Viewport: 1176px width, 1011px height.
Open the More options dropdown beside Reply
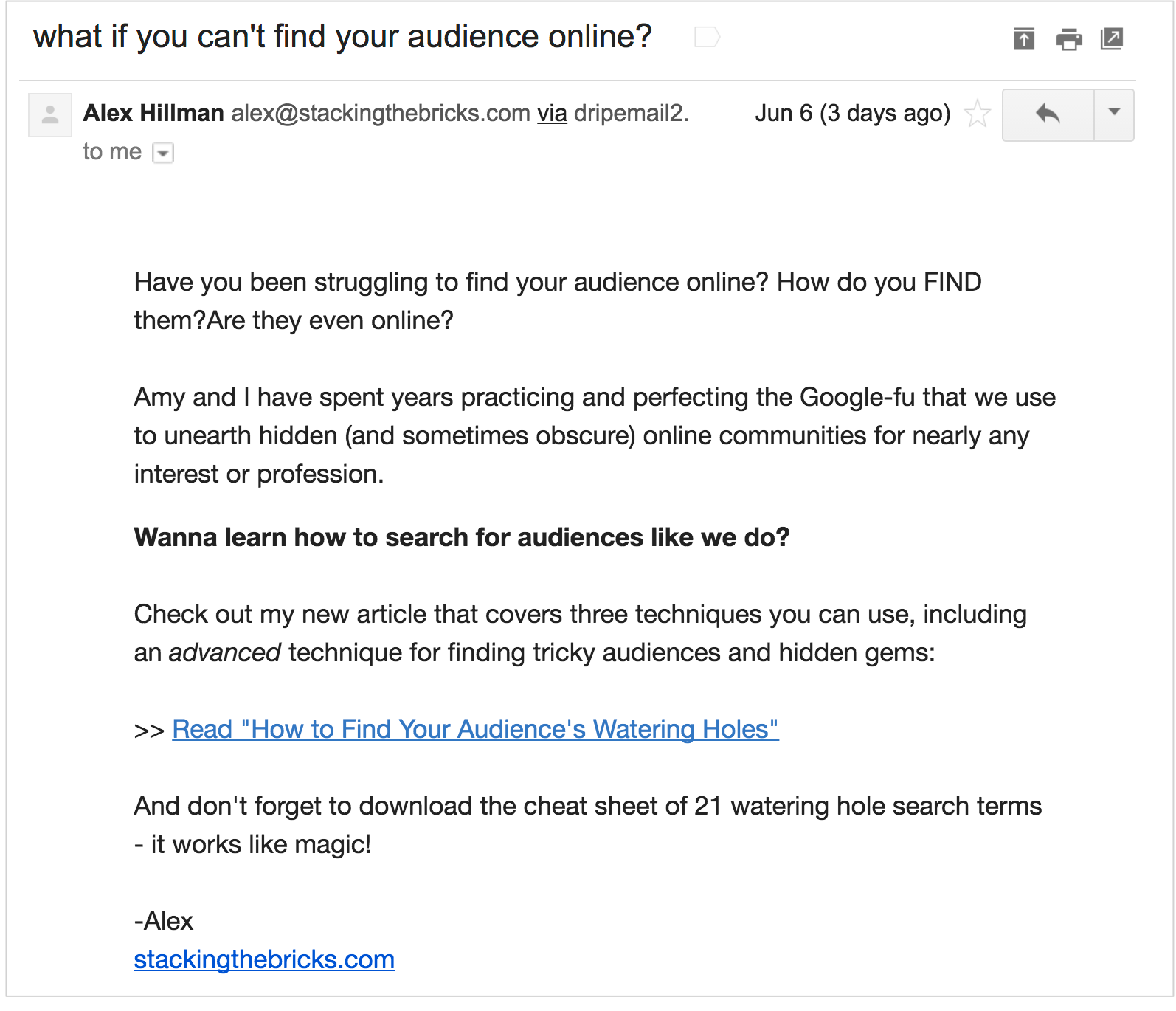point(1114,114)
